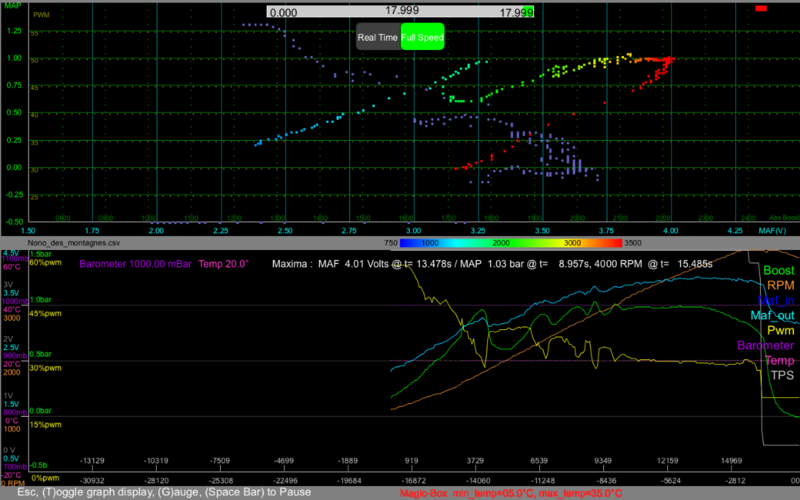Select the Temp trace label in the legend
The width and height of the screenshot is (800, 500).
pyautogui.click(x=779, y=360)
